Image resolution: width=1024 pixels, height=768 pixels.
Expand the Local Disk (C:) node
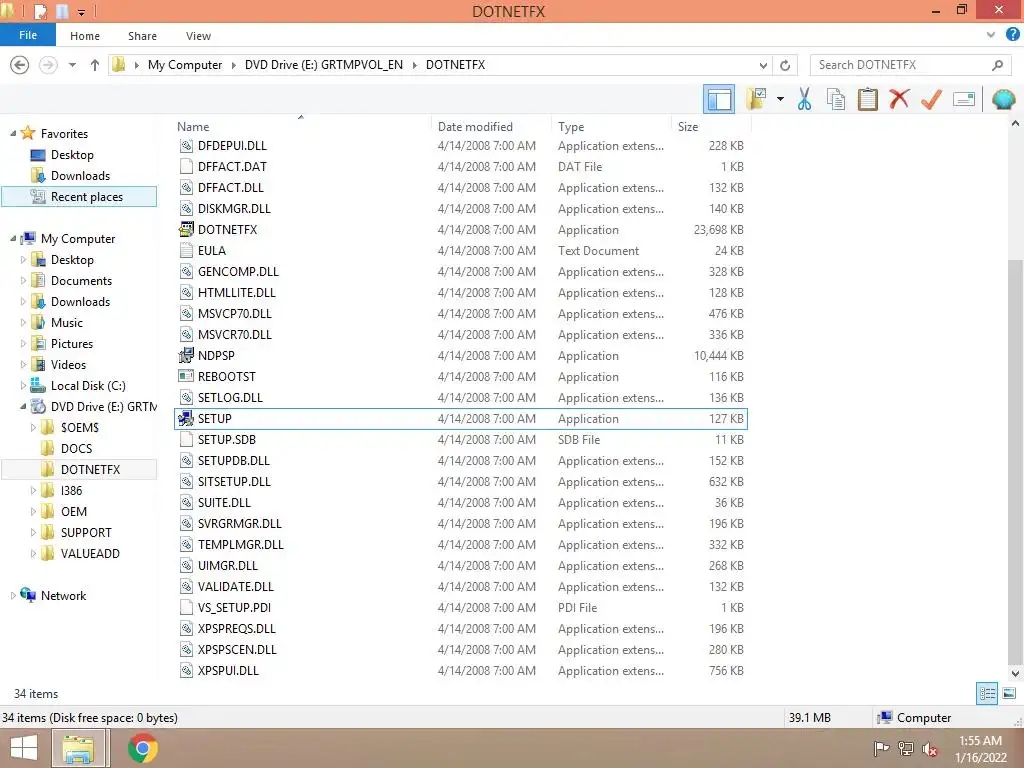tap(24, 385)
